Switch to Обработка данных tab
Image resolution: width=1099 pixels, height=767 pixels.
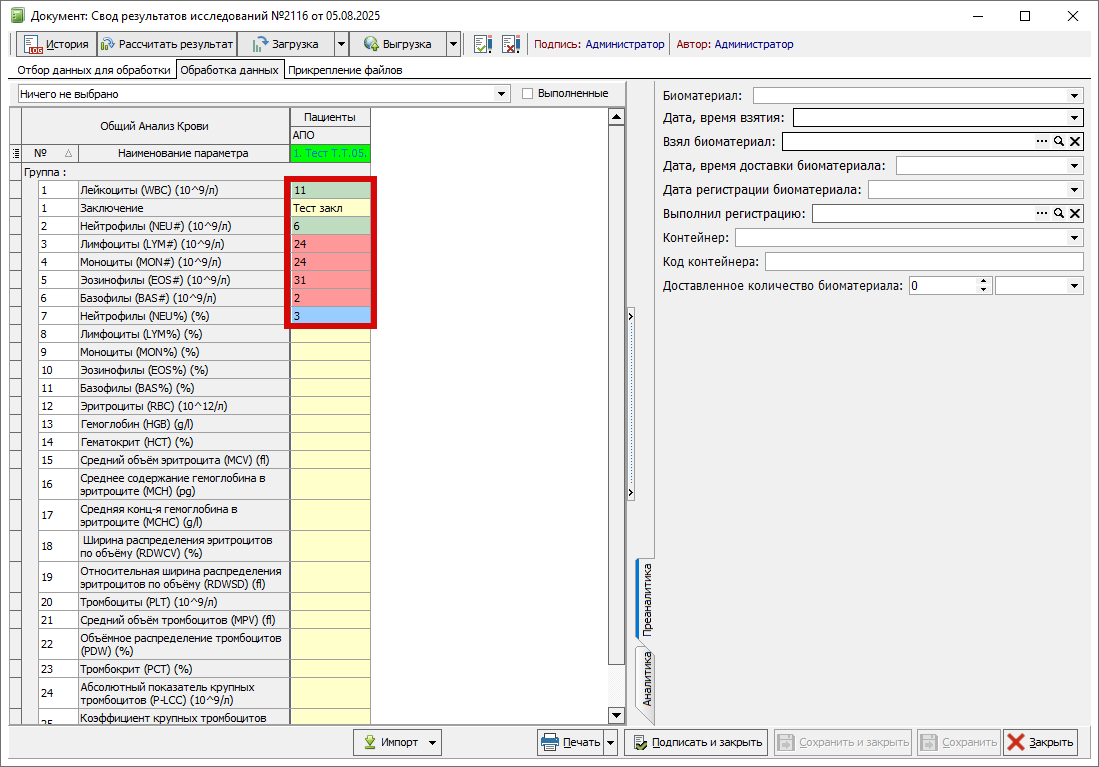click(229, 70)
